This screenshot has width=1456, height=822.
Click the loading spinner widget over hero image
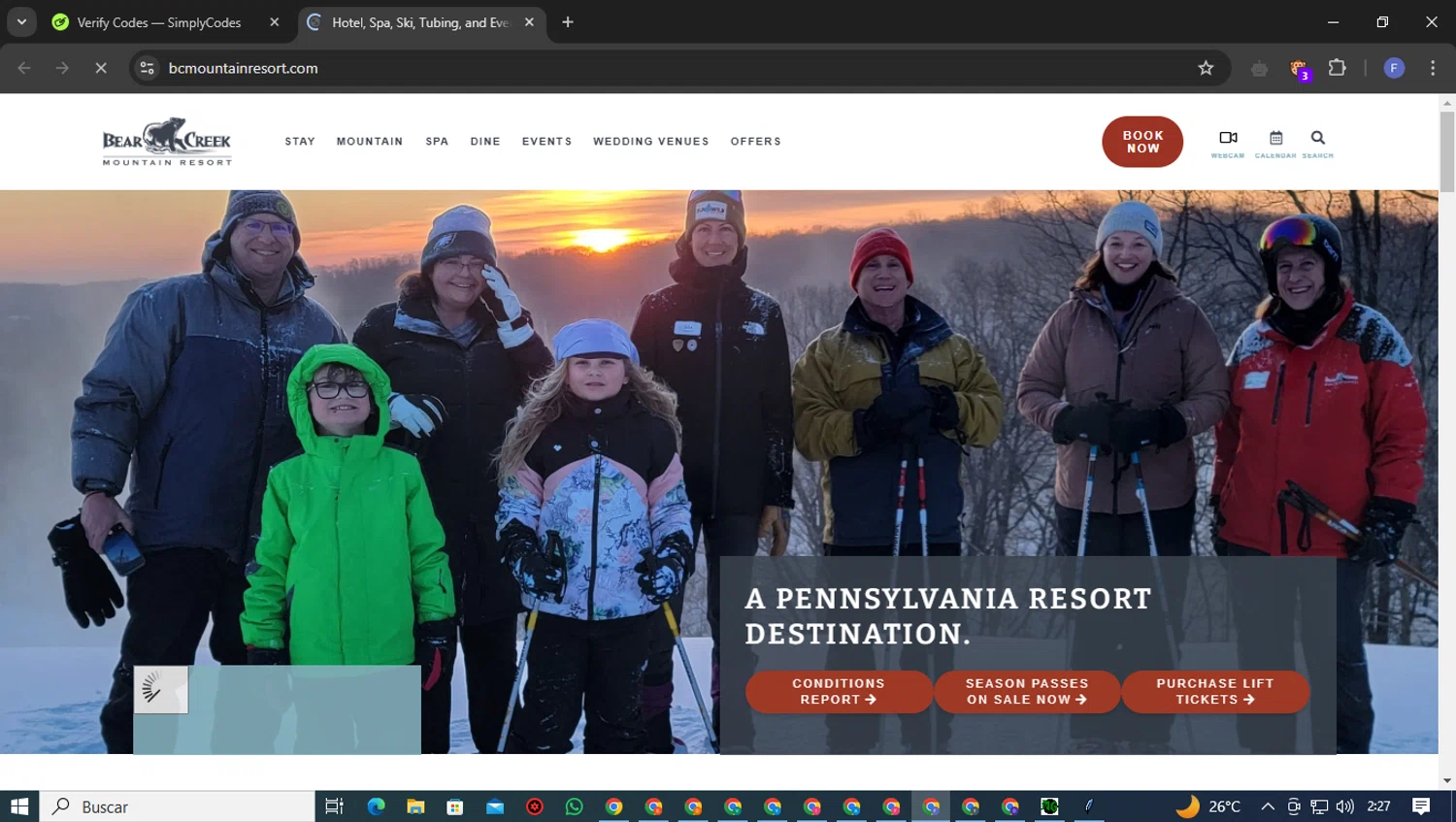click(160, 689)
